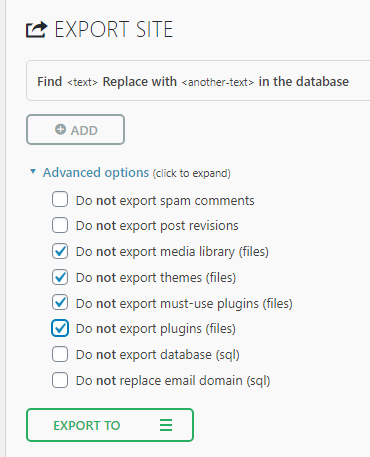
Task: Open the hamburger menu icon on Export To
Action: [x=166, y=425]
